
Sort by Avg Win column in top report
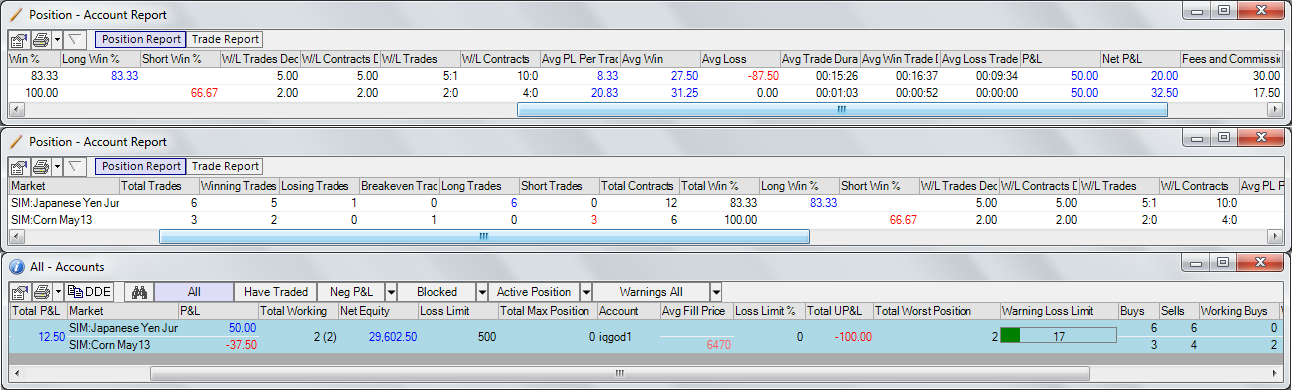pos(660,59)
